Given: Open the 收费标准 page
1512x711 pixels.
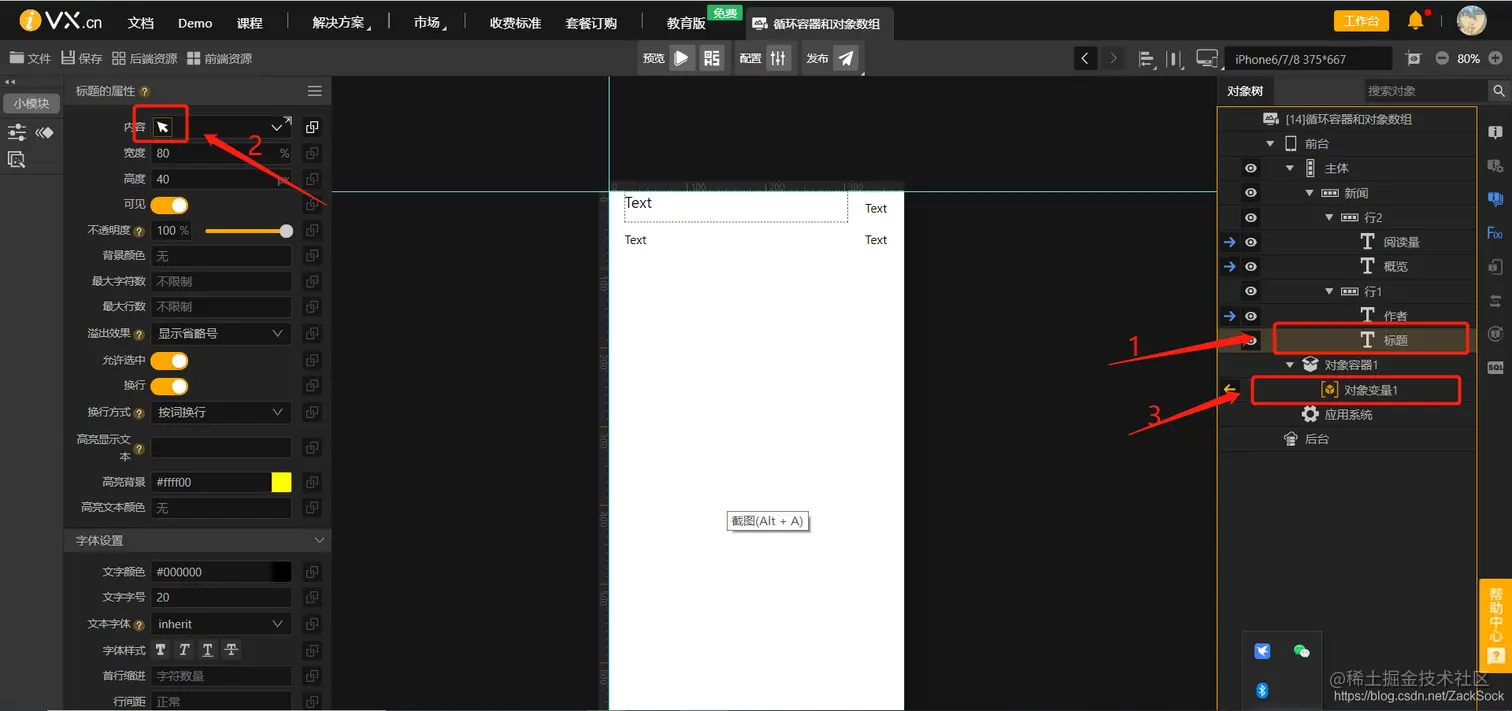Looking at the screenshot, I should 515,23.
